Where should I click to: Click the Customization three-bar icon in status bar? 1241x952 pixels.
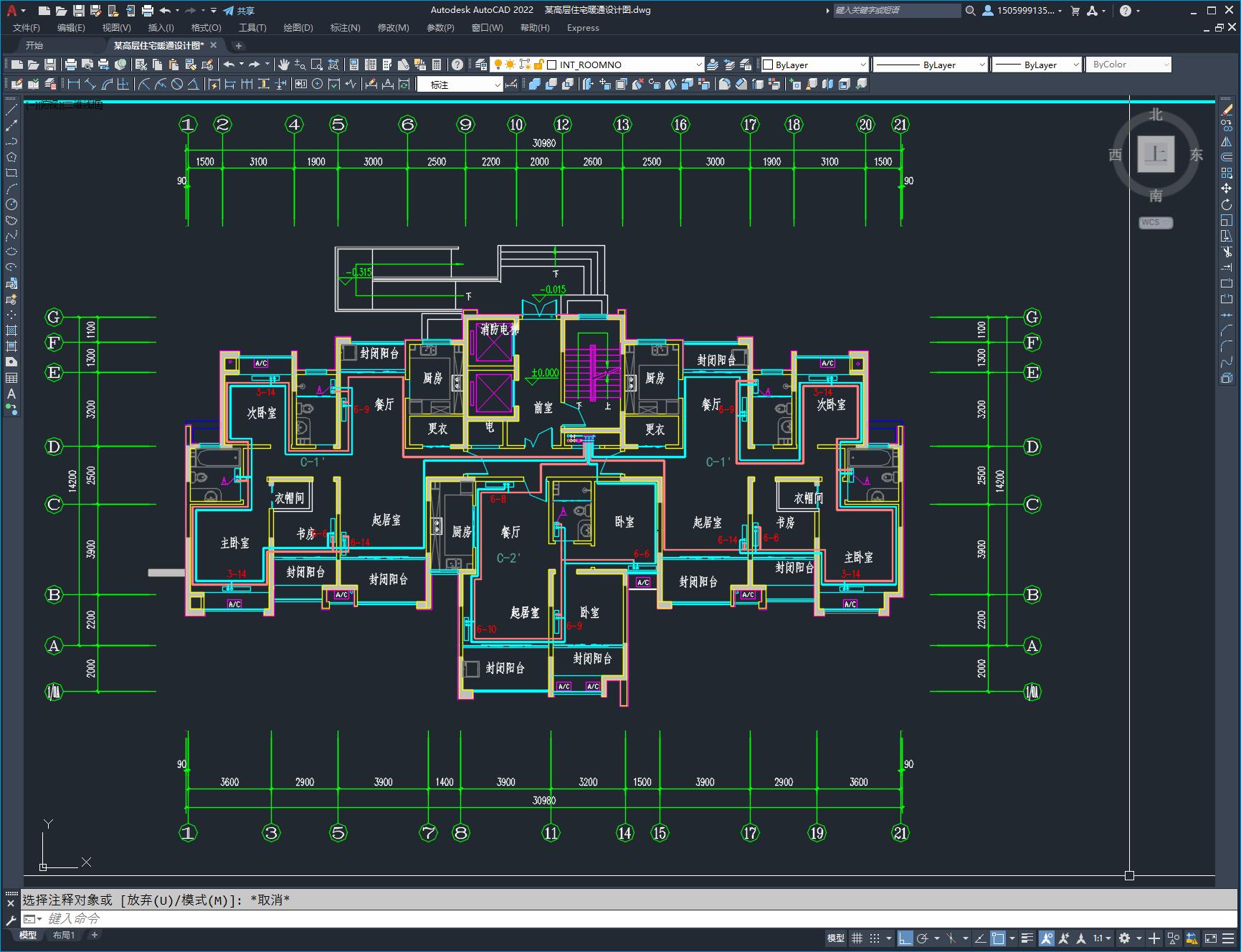point(1229,938)
